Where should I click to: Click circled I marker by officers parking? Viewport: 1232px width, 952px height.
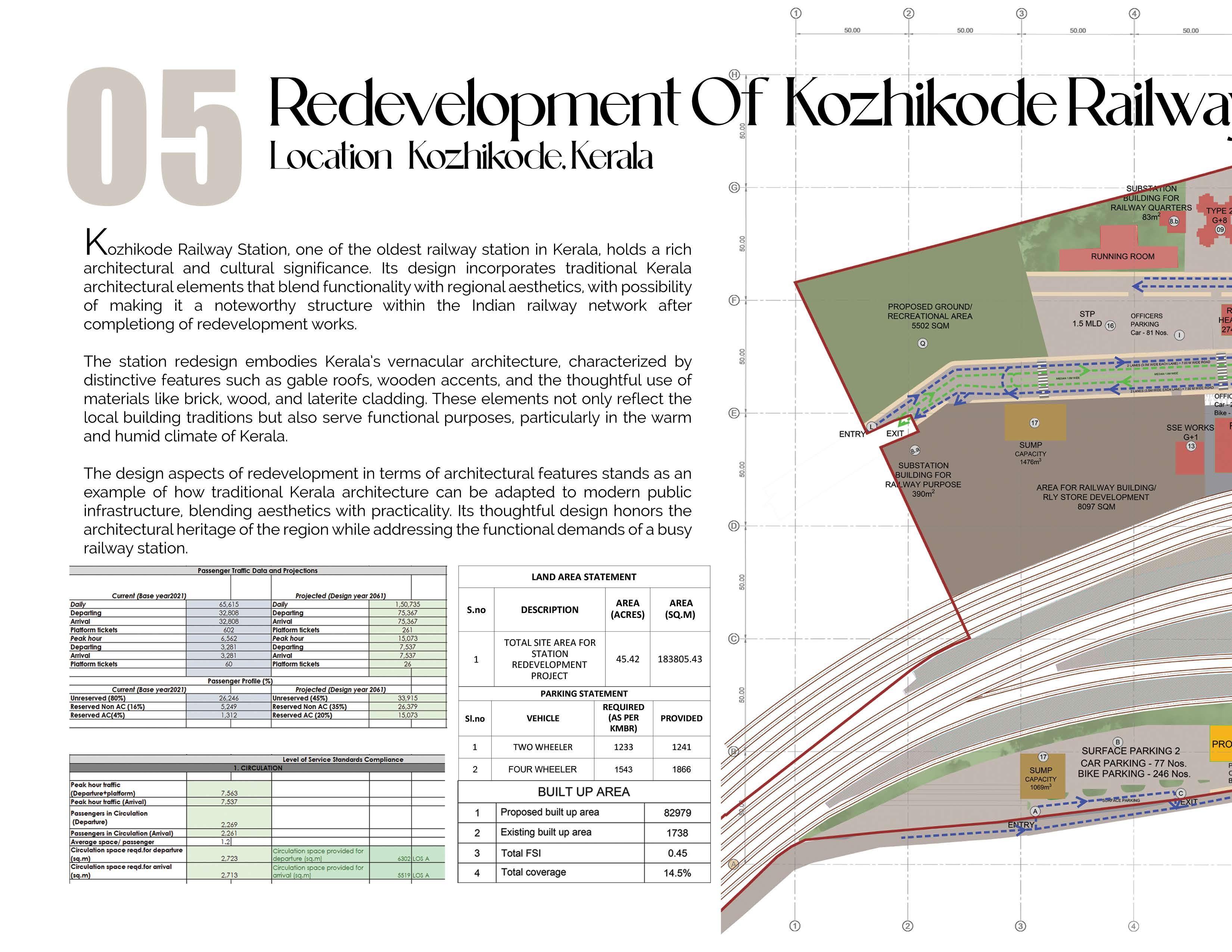1179,335
